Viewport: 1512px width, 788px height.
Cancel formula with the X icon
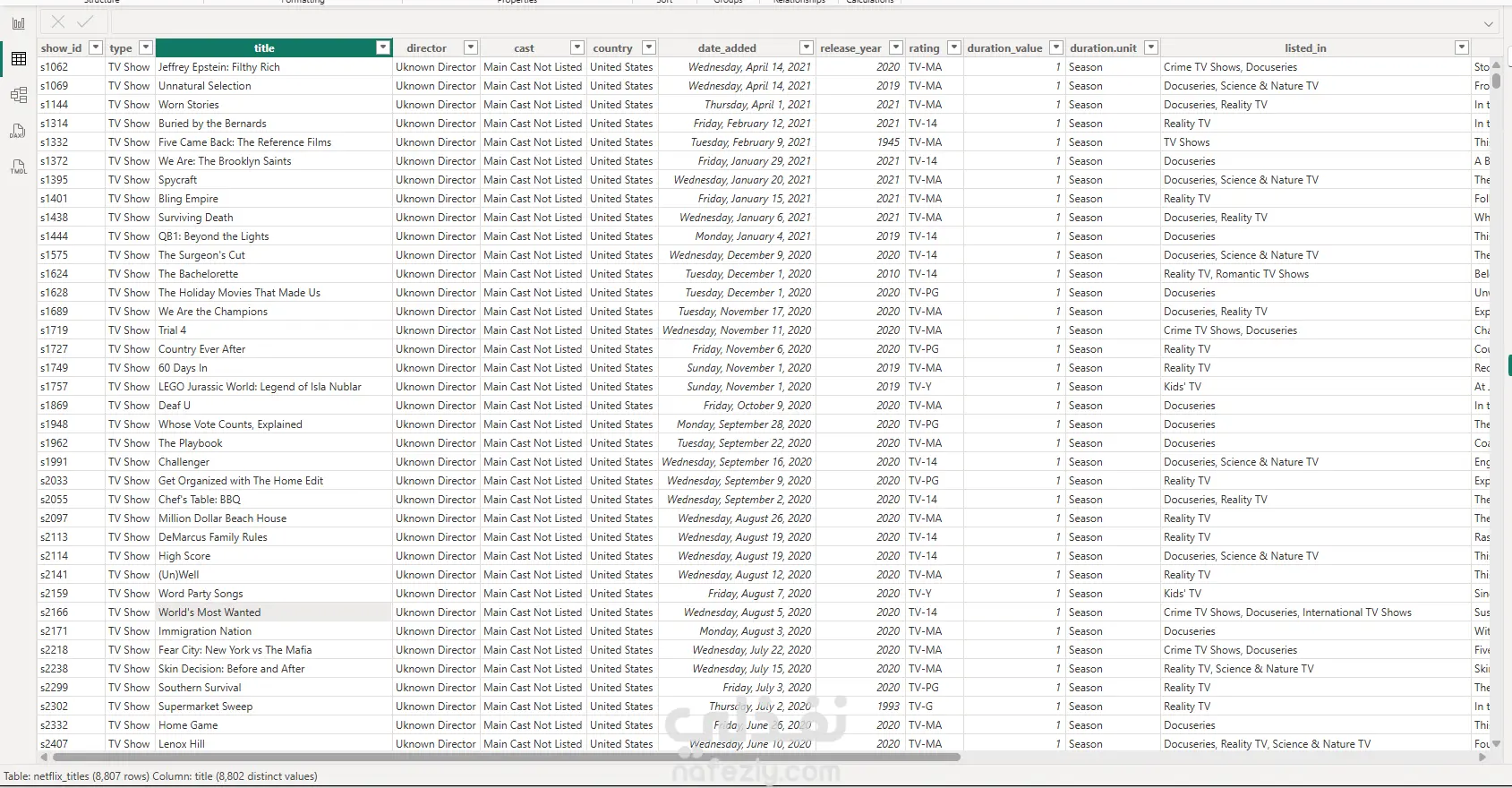click(x=58, y=21)
